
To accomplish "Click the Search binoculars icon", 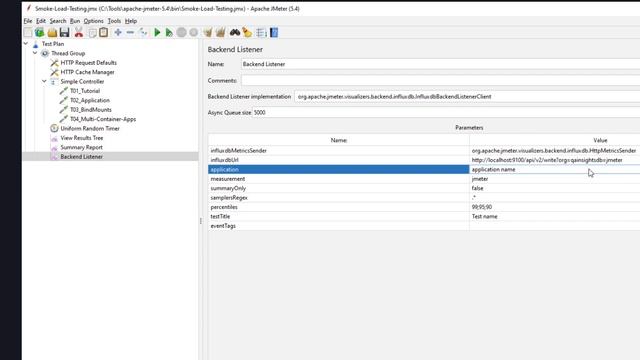I will (x=235, y=33).
